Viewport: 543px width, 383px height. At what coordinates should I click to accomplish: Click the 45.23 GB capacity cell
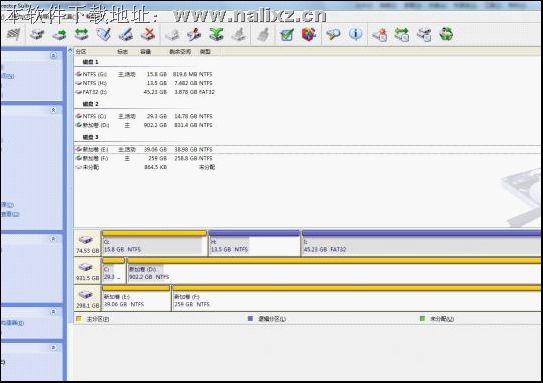pyautogui.click(x=155, y=92)
